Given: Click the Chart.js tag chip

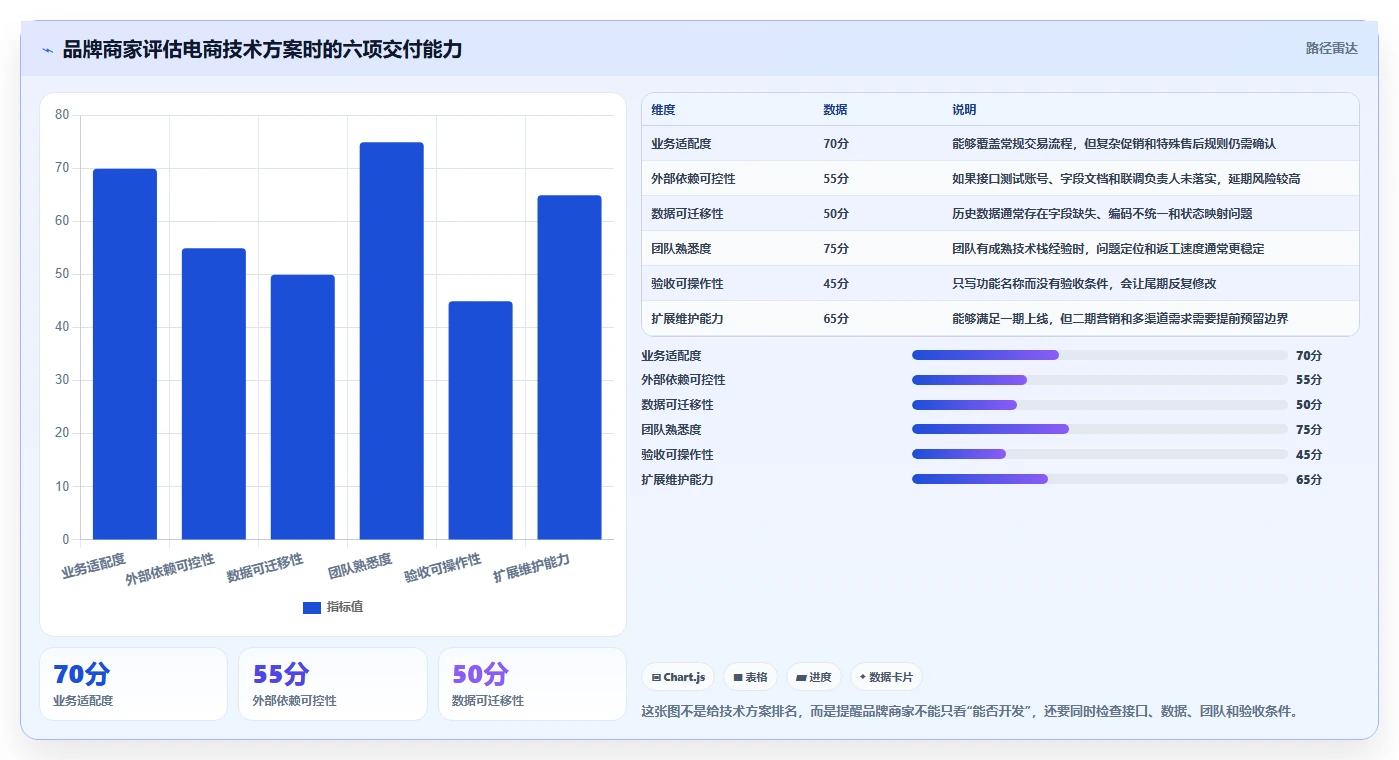Looking at the screenshot, I should 678,677.
